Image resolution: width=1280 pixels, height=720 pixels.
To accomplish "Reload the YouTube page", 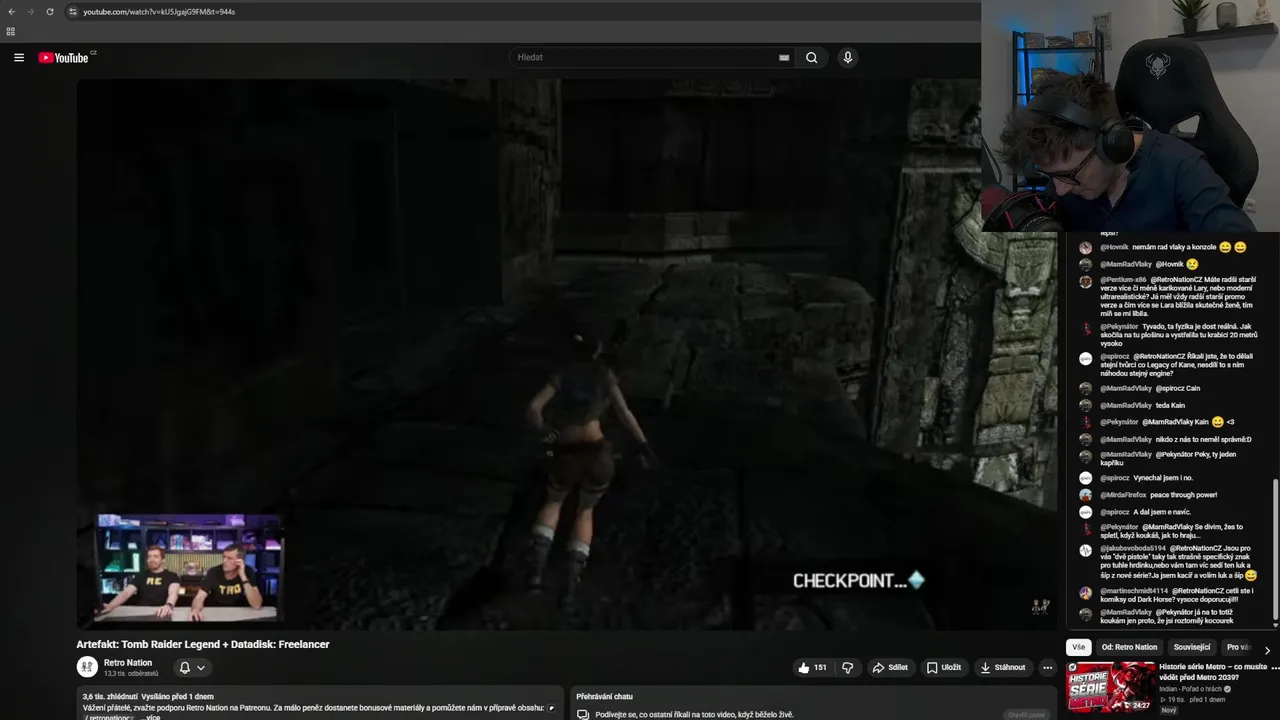I will 50,11.
